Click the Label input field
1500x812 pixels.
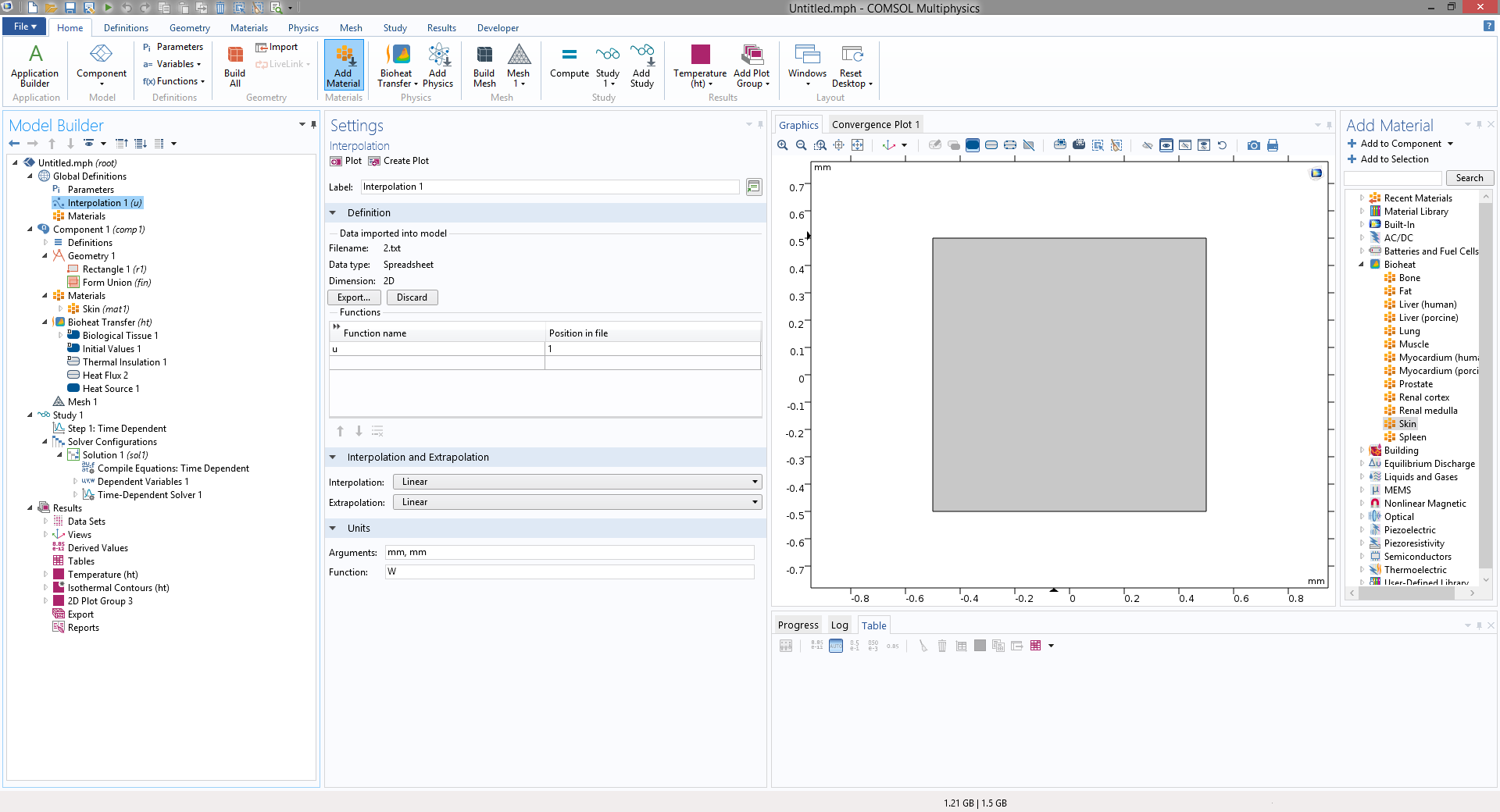coord(549,187)
